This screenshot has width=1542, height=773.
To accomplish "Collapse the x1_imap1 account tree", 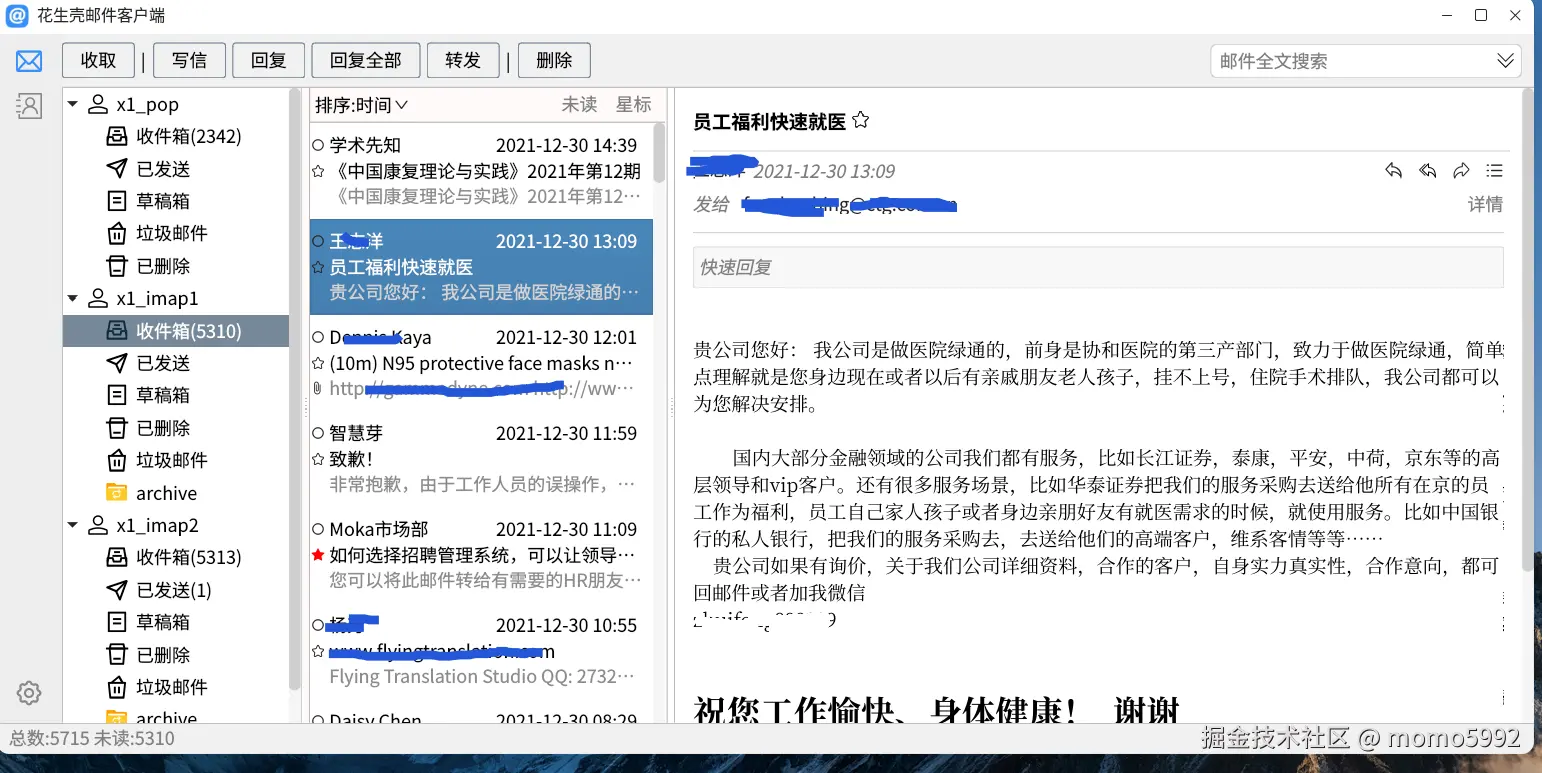I will coord(71,298).
